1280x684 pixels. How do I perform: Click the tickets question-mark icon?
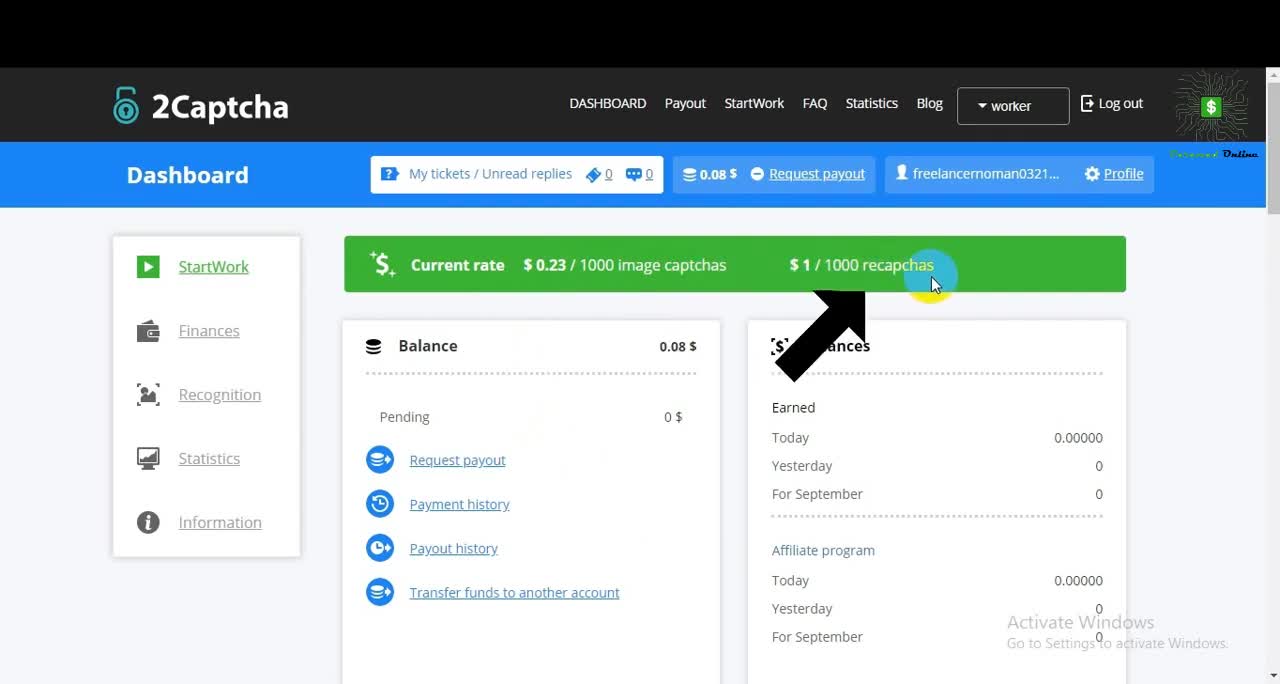pyautogui.click(x=390, y=174)
